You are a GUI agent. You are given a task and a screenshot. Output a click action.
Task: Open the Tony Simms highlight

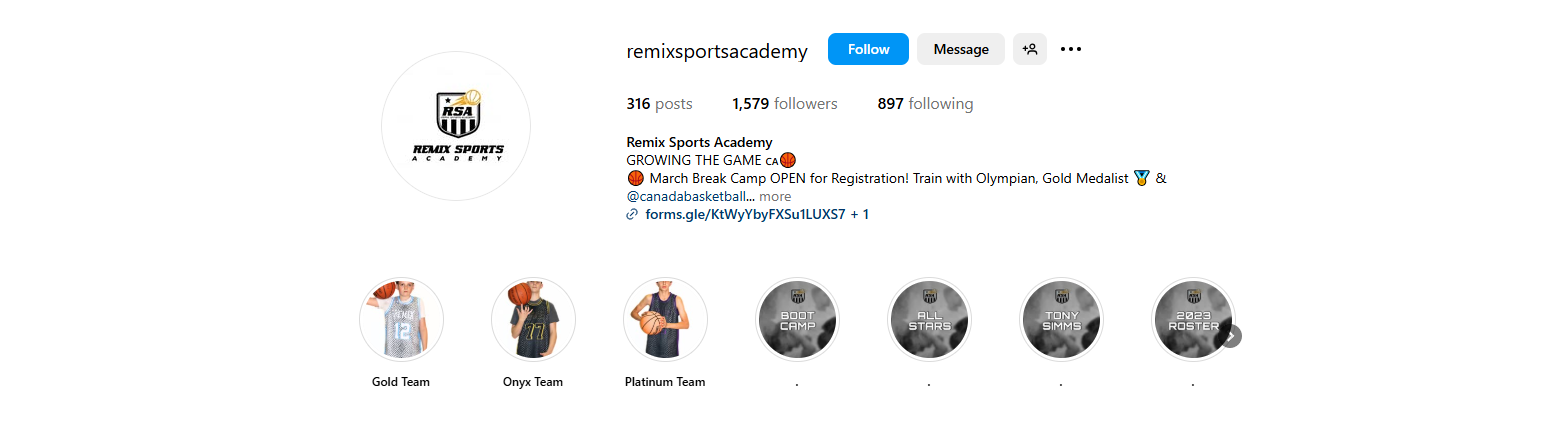(x=1061, y=320)
